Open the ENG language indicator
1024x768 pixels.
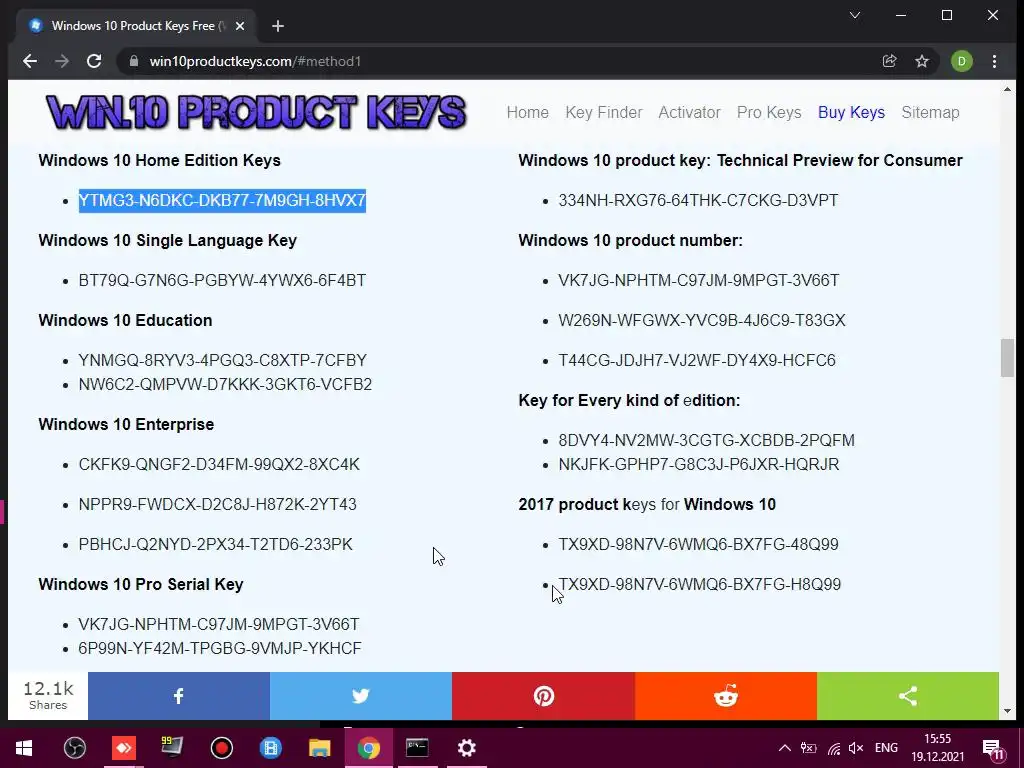tap(886, 748)
